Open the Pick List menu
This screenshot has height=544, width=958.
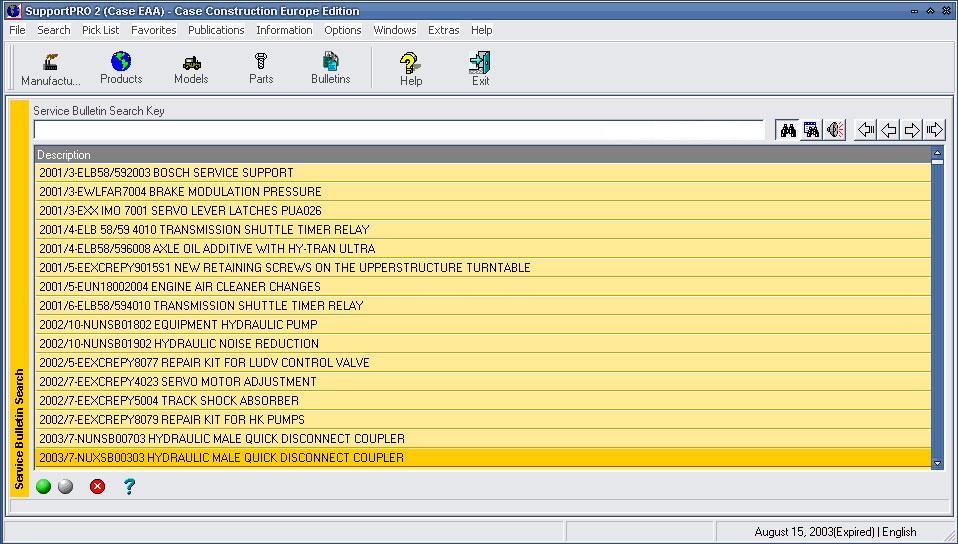[x=101, y=30]
